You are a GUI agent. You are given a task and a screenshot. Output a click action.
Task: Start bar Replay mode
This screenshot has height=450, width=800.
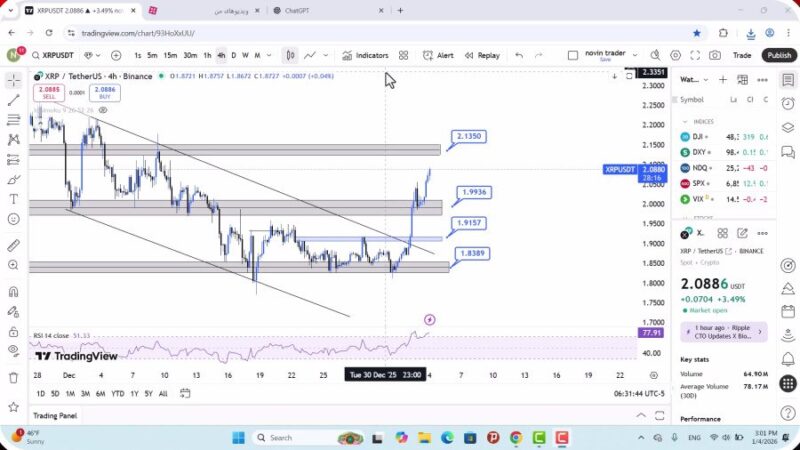click(481, 55)
